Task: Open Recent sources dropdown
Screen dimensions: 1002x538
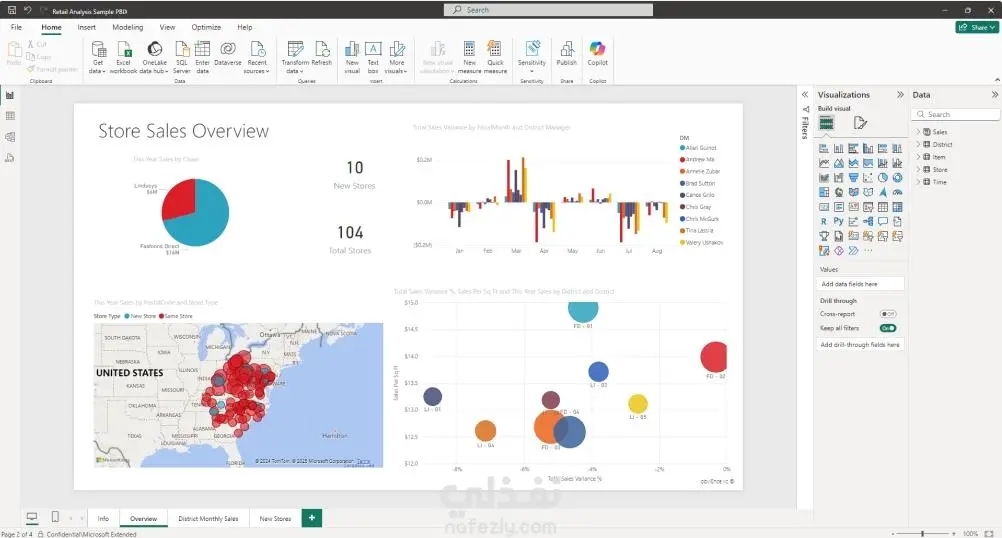Action: point(257,58)
